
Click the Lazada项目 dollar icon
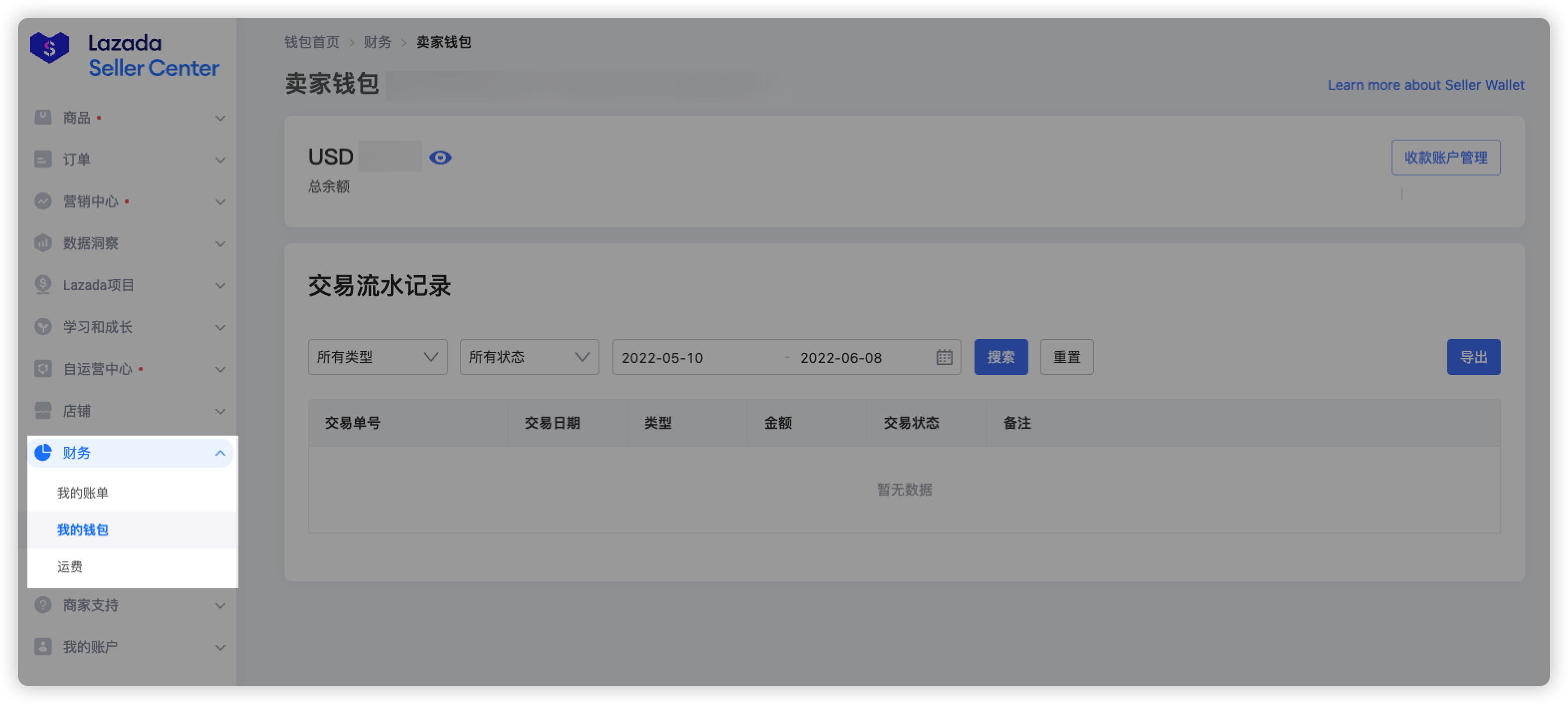click(x=42, y=285)
